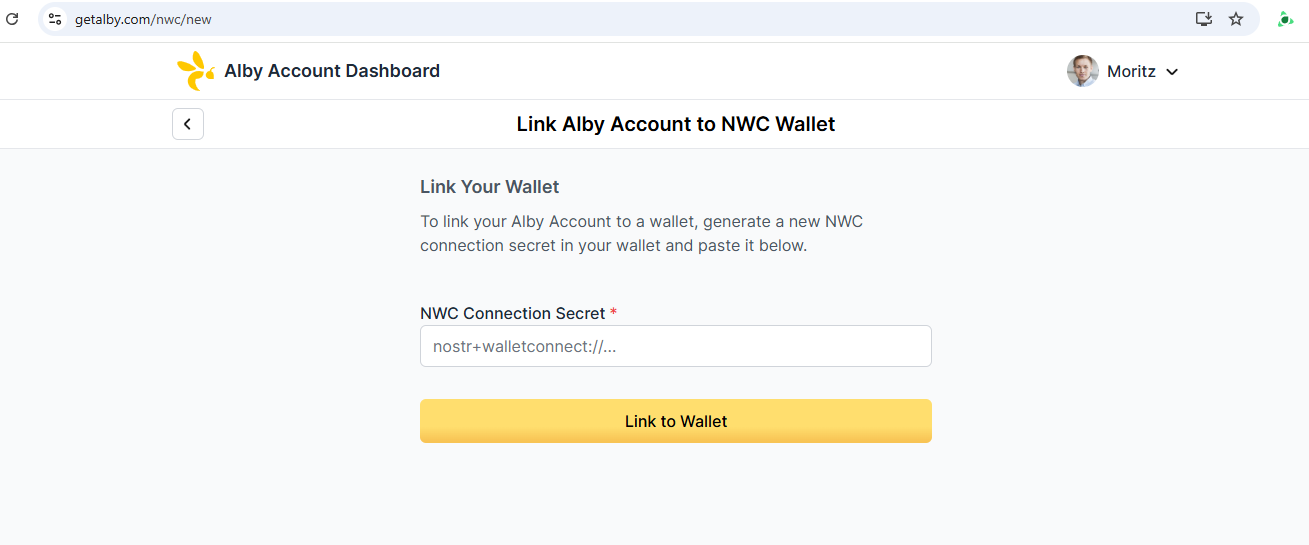This screenshot has width=1309, height=545.
Task: Click the Link Your Wallet heading
Action: point(489,187)
